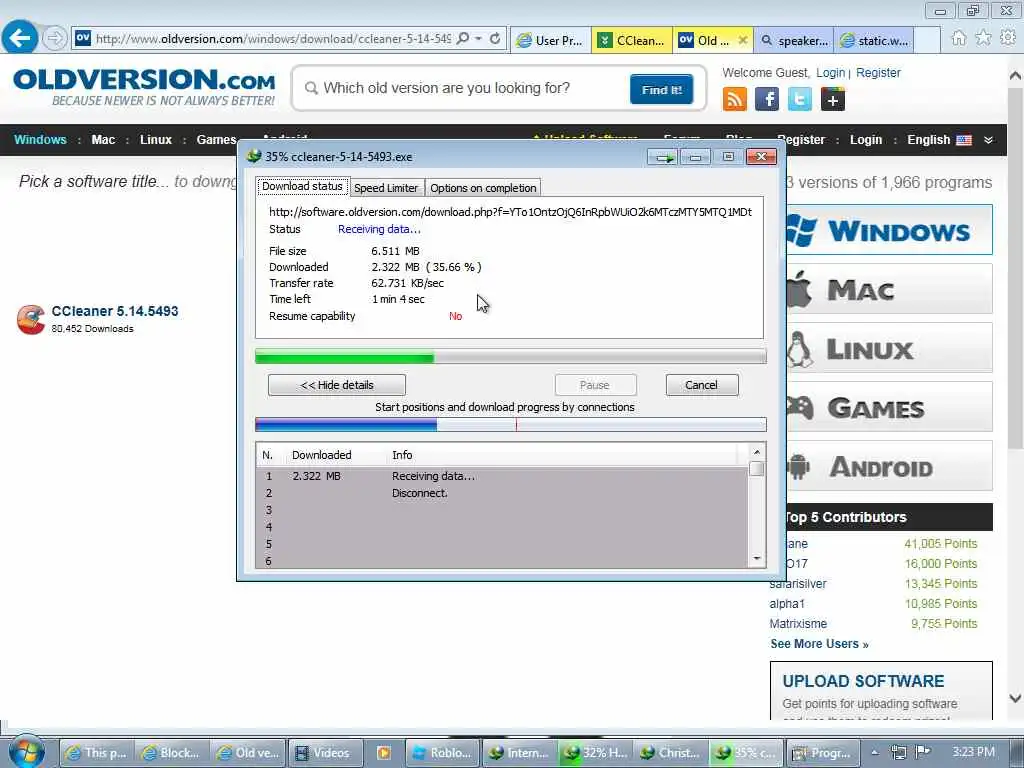The width and height of the screenshot is (1024, 768).
Task: Click the alpha1 contributor name
Action: (x=787, y=604)
